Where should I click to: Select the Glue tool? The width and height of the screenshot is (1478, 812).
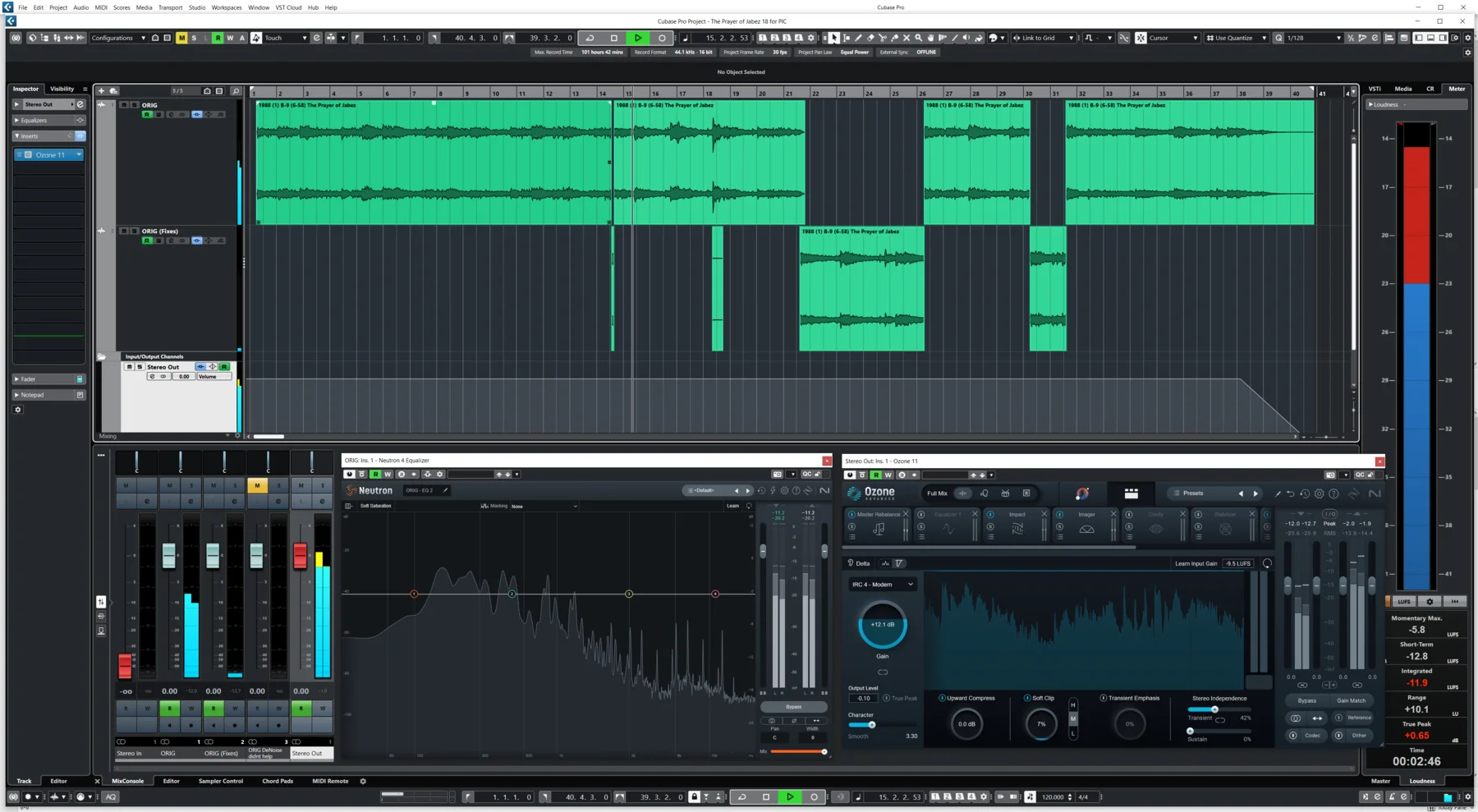coord(894,38)
